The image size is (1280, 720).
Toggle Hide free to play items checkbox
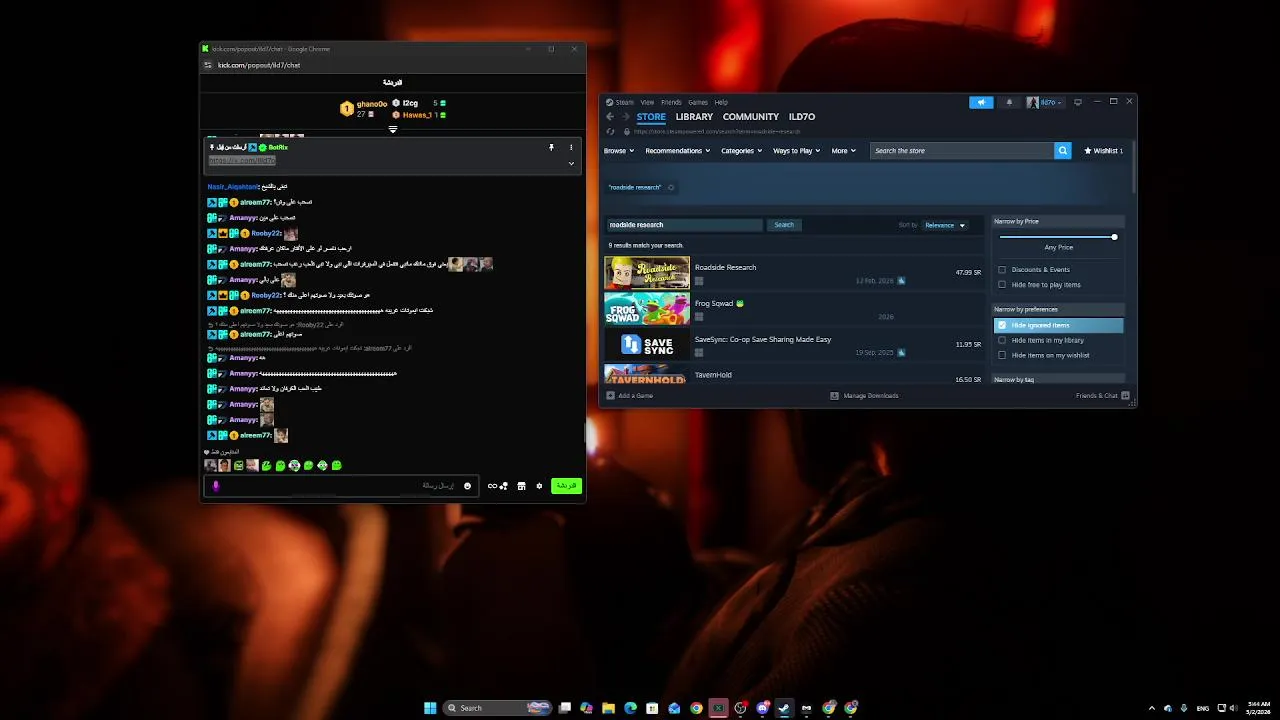pos(1002,284)
